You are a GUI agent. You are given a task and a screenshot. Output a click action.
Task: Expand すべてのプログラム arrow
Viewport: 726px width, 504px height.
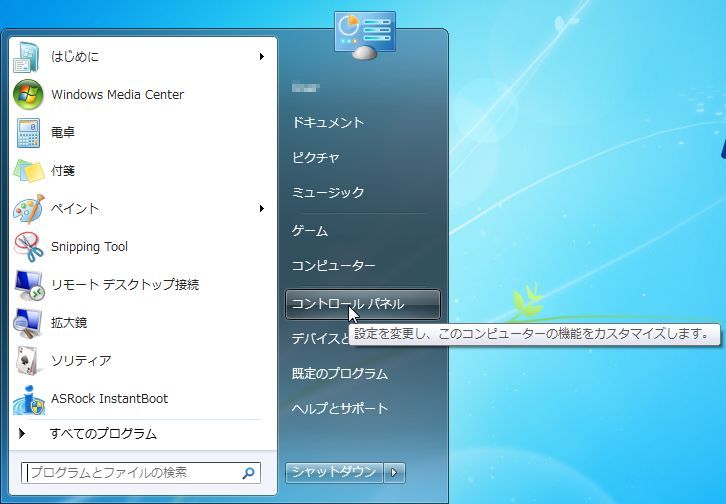[22, 434]
